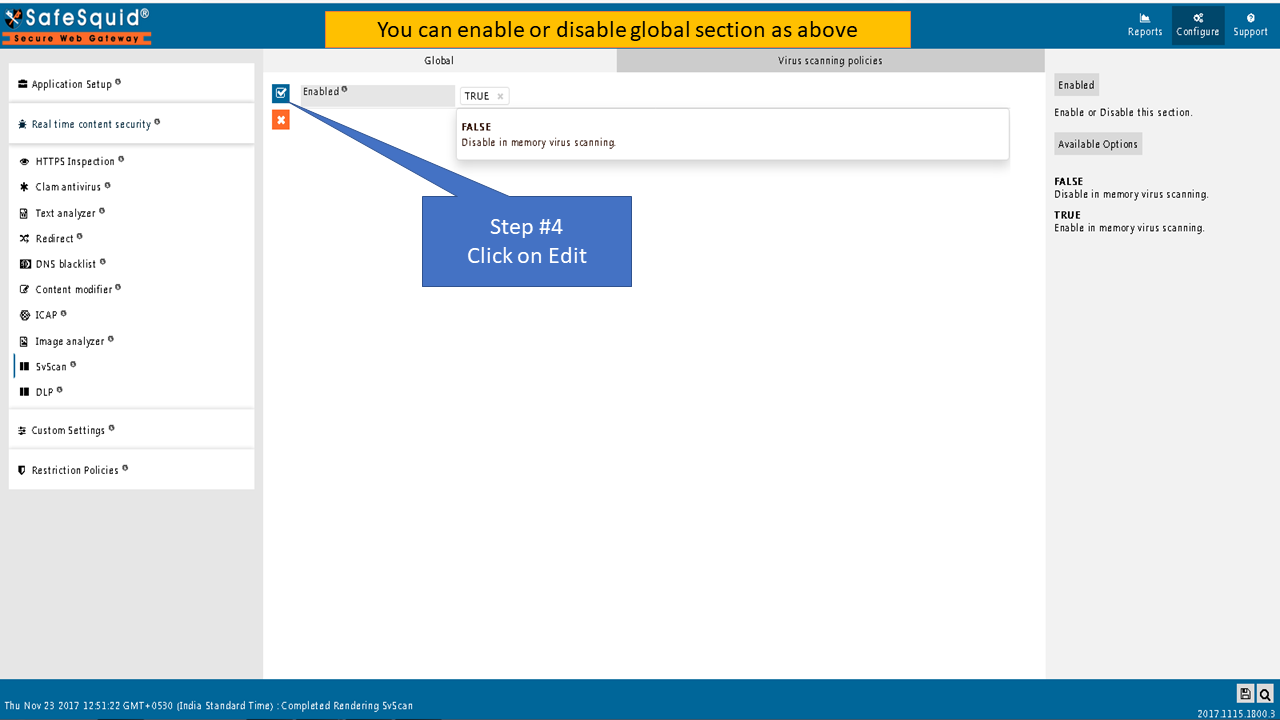This screenshot has width=1280, height=720.
Task: Open DLP settings
Action: tap(44, 392)
